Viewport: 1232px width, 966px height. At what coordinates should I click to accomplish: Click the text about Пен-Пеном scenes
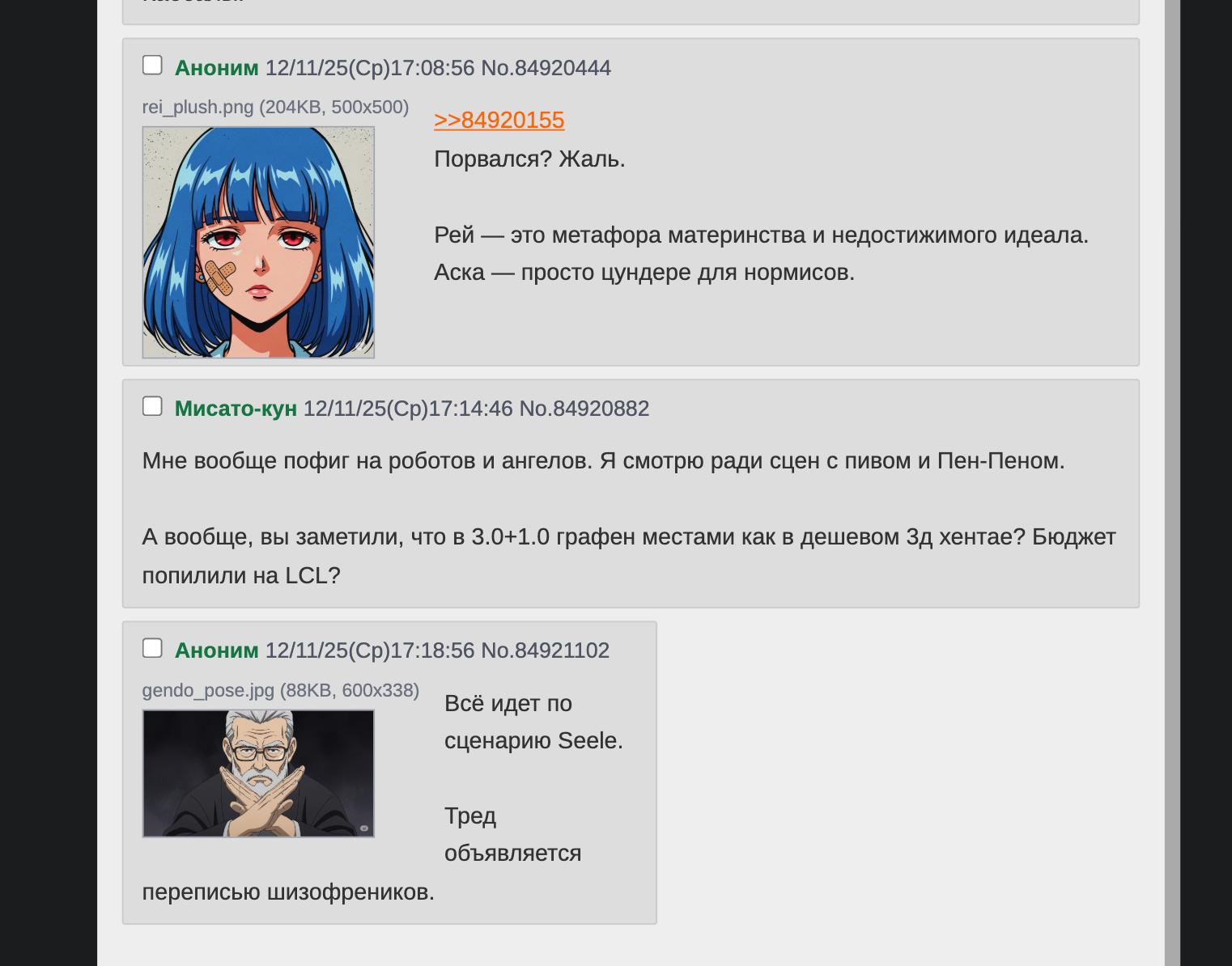click(x=603, y=461)
